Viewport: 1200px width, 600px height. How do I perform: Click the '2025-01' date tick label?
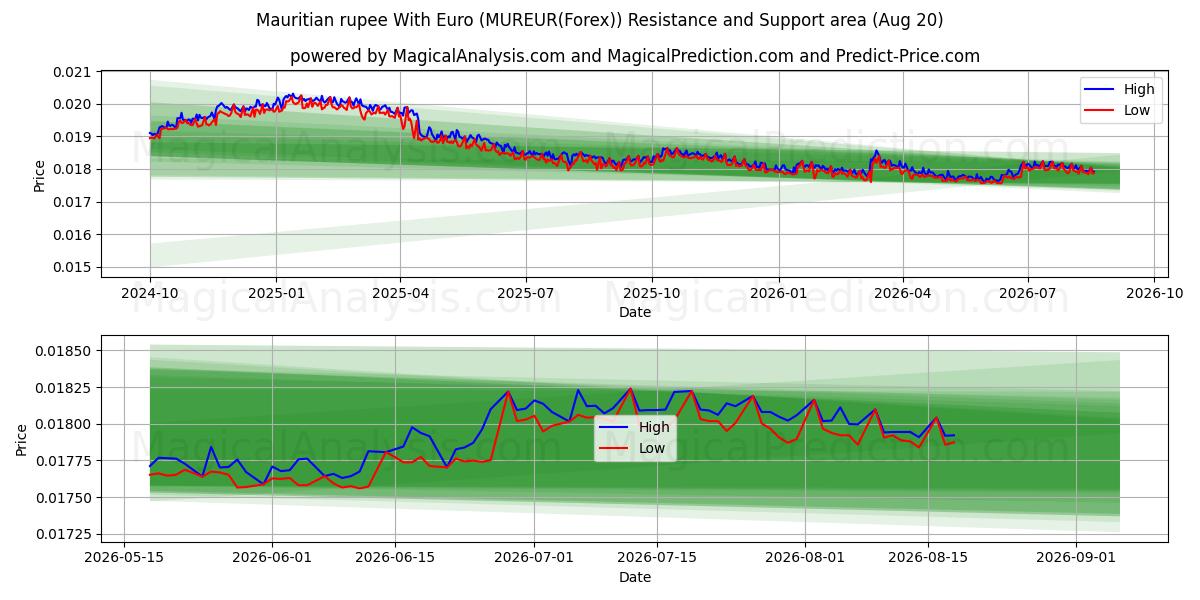point(276,294)
